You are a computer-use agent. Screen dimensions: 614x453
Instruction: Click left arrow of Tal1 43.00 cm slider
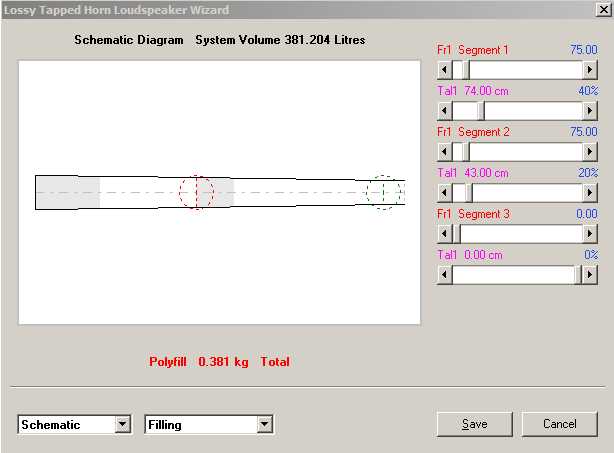coord(444,193)
